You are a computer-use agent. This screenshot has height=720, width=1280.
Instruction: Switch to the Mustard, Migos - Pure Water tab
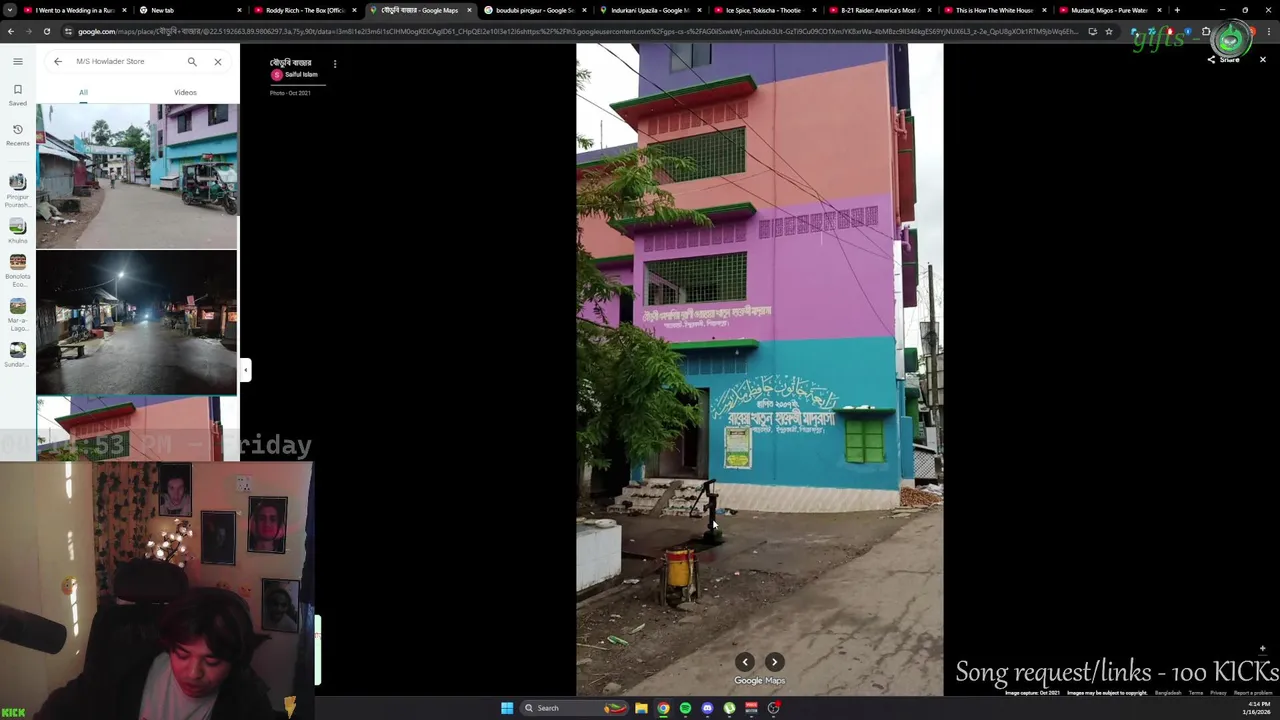point(1110,10)
